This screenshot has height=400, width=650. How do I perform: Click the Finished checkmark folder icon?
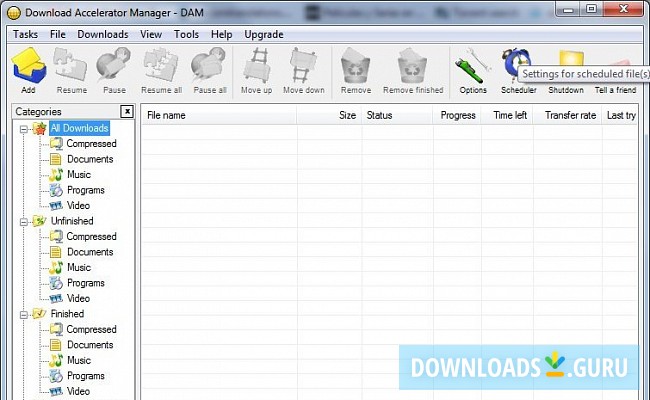[x=39, y=314]
